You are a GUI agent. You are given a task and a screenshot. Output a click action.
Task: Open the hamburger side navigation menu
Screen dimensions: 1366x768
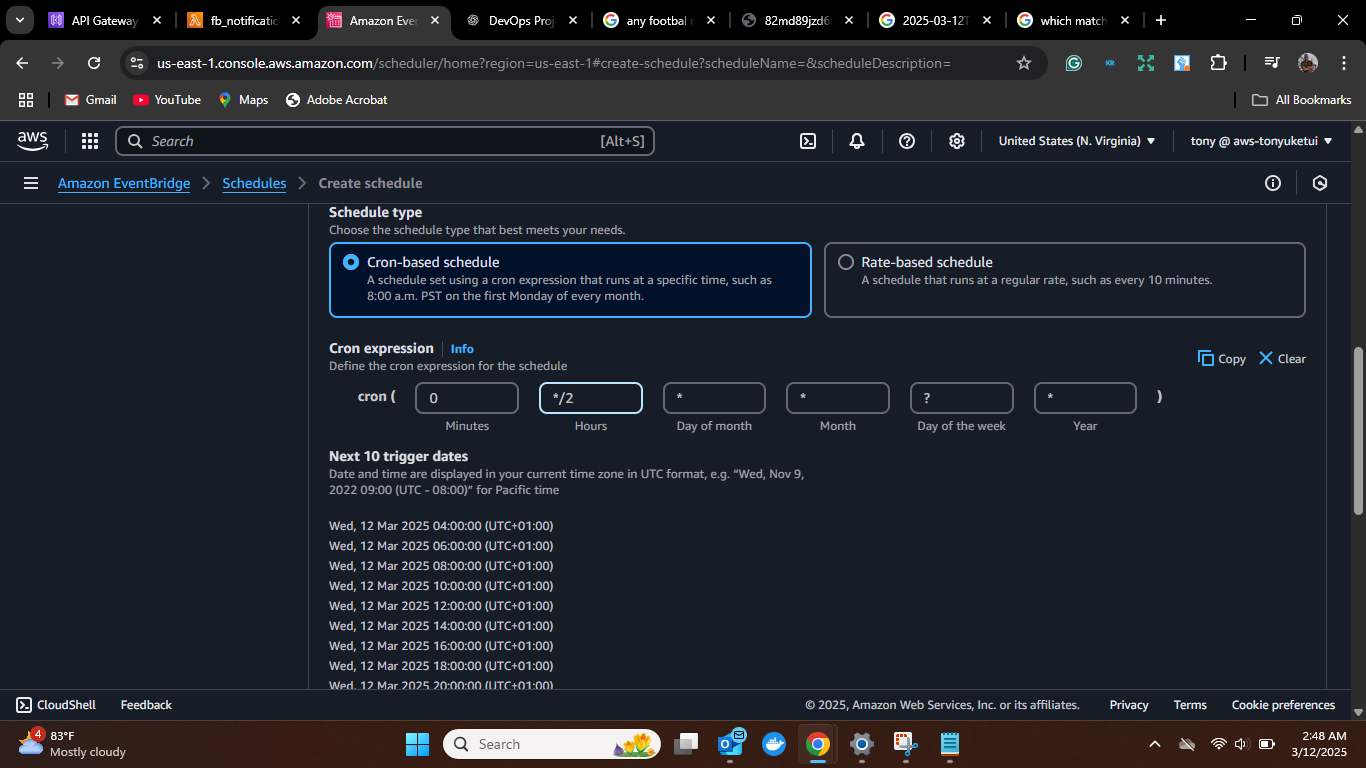coord(31,183)
